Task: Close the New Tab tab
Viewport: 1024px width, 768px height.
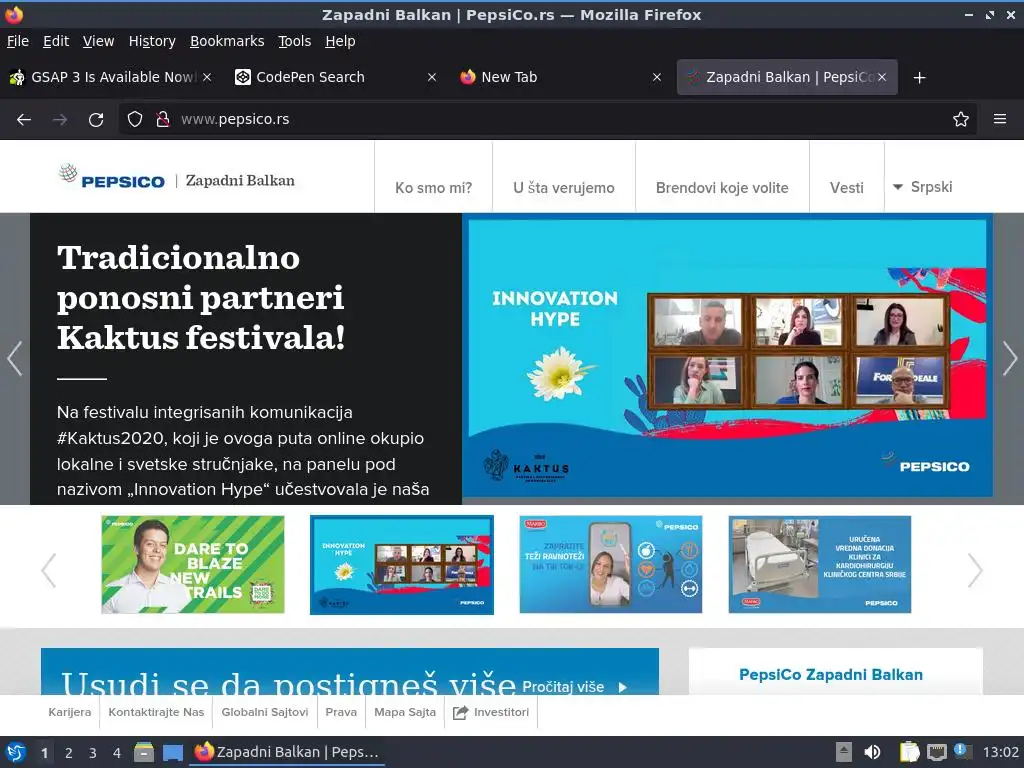Action: [657, 77]
